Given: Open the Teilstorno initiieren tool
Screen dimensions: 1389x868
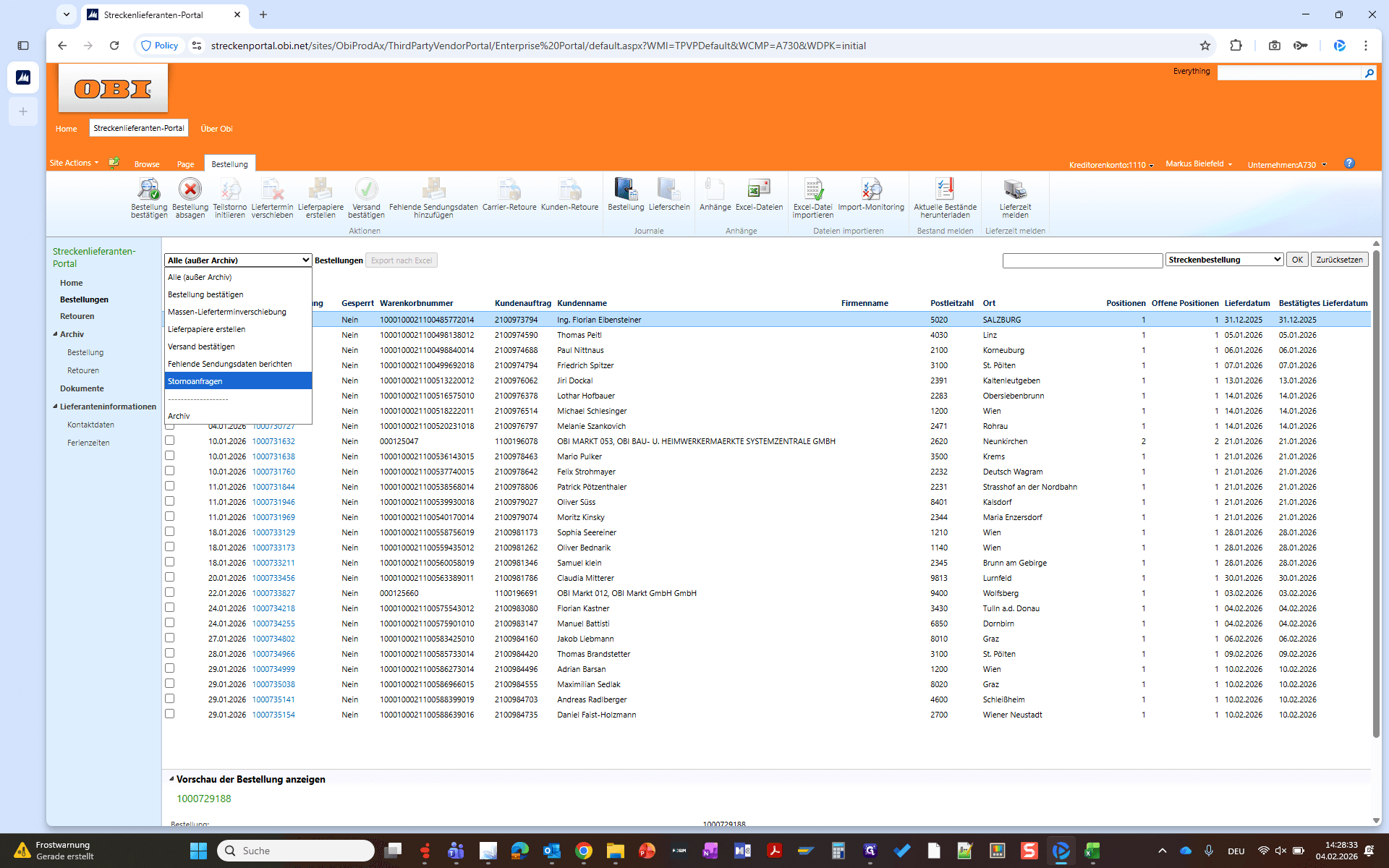Looking at the screenshot, I should coord(230,190).
